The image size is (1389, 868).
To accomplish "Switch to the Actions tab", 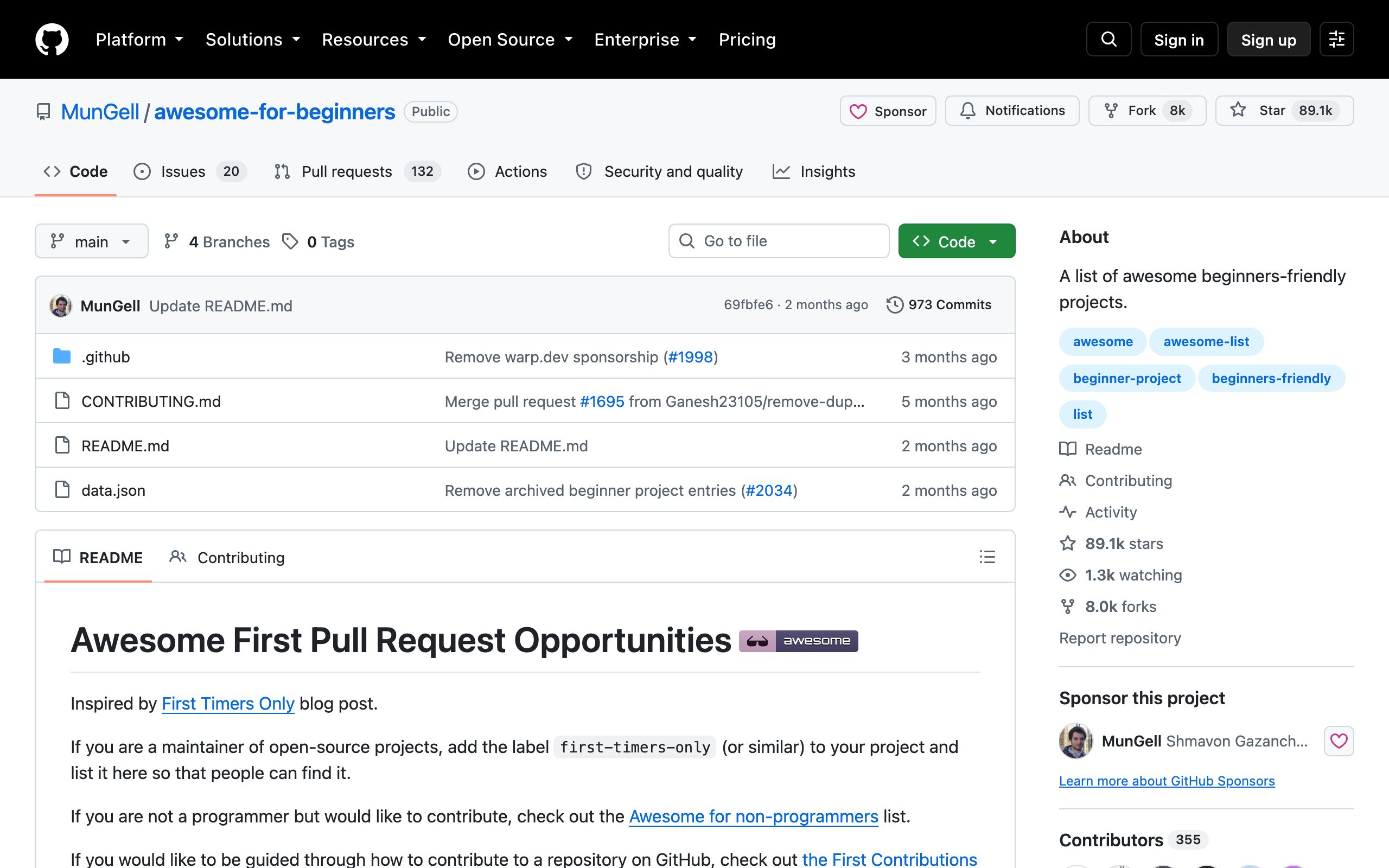I will coord(507,171).
